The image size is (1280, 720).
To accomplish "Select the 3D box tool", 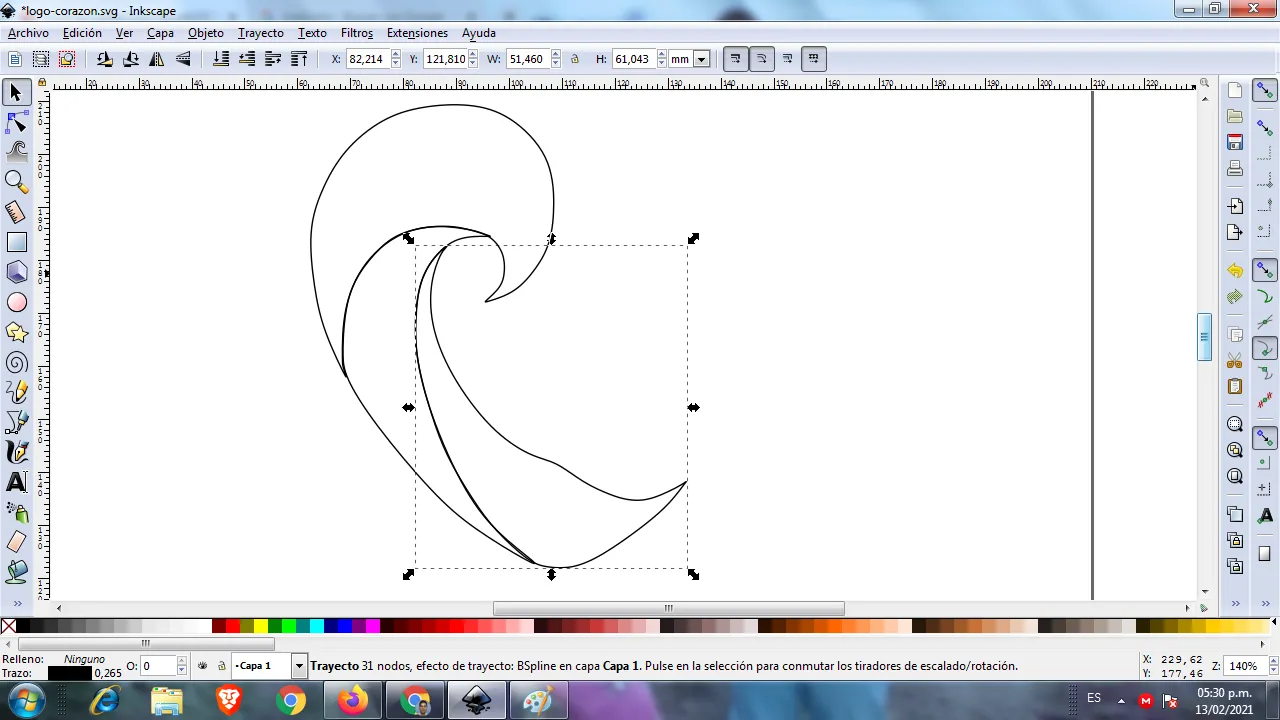I will click(x=16, y=272).
